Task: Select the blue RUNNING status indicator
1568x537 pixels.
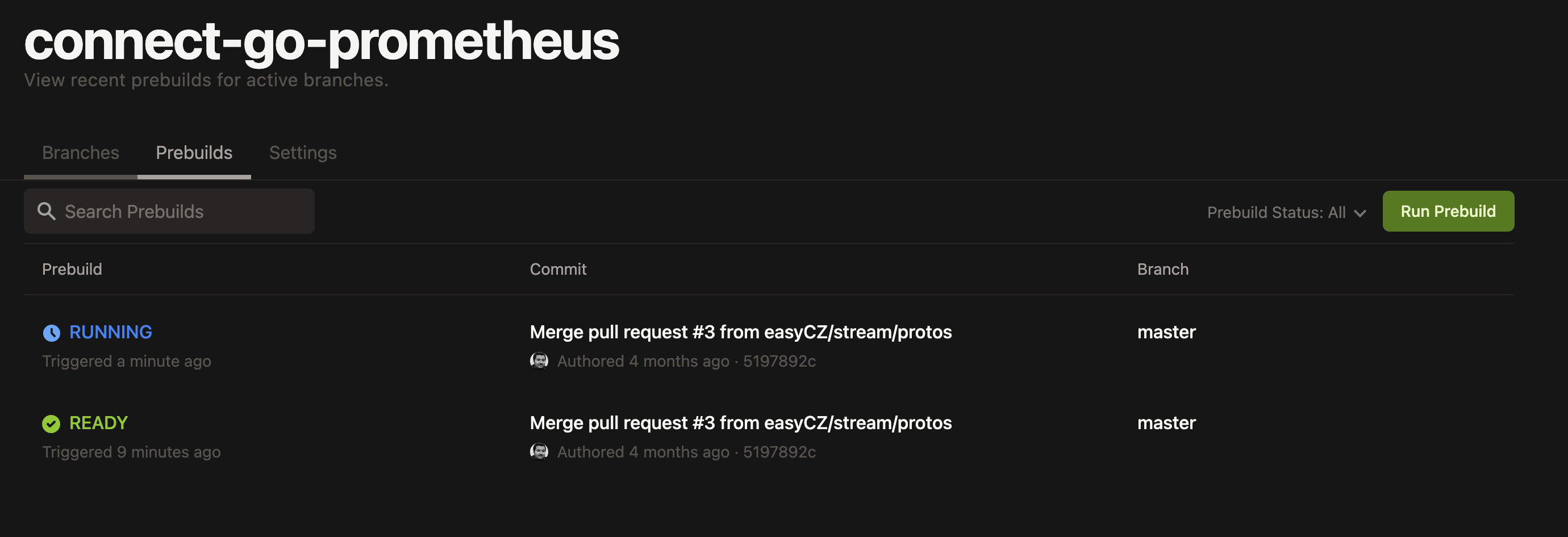Action: point(110,332)
